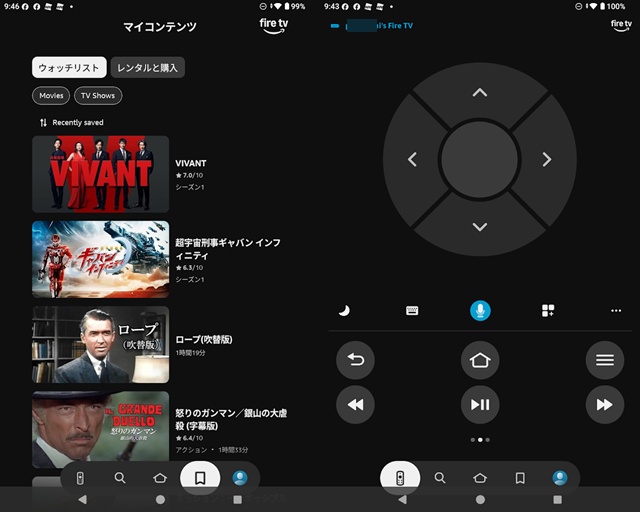The width and height of the screenshot is (640, 512).
Task: Tap the fast-forward playback button
Action: (605, 405)
